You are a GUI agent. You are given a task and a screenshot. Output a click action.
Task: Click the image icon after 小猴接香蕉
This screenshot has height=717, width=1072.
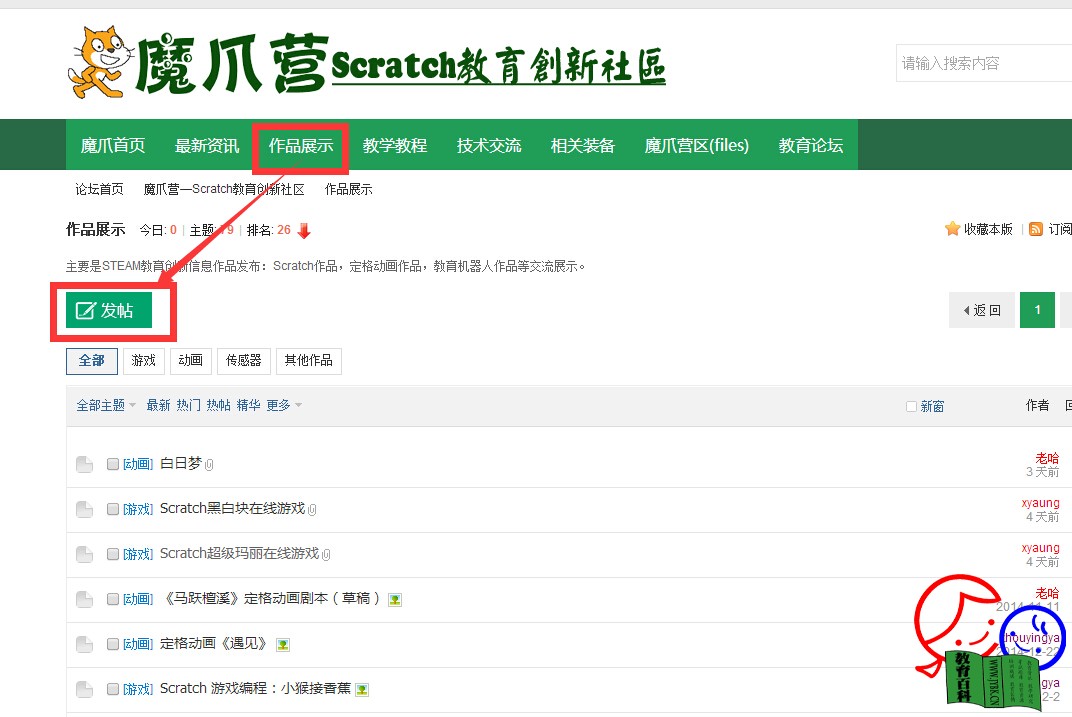coord(362,690)
